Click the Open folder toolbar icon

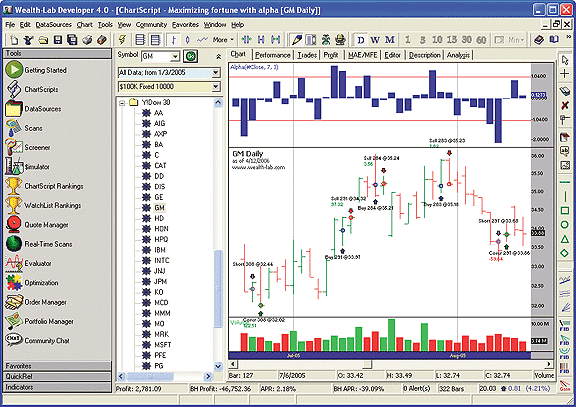click(x=43, y=40)
